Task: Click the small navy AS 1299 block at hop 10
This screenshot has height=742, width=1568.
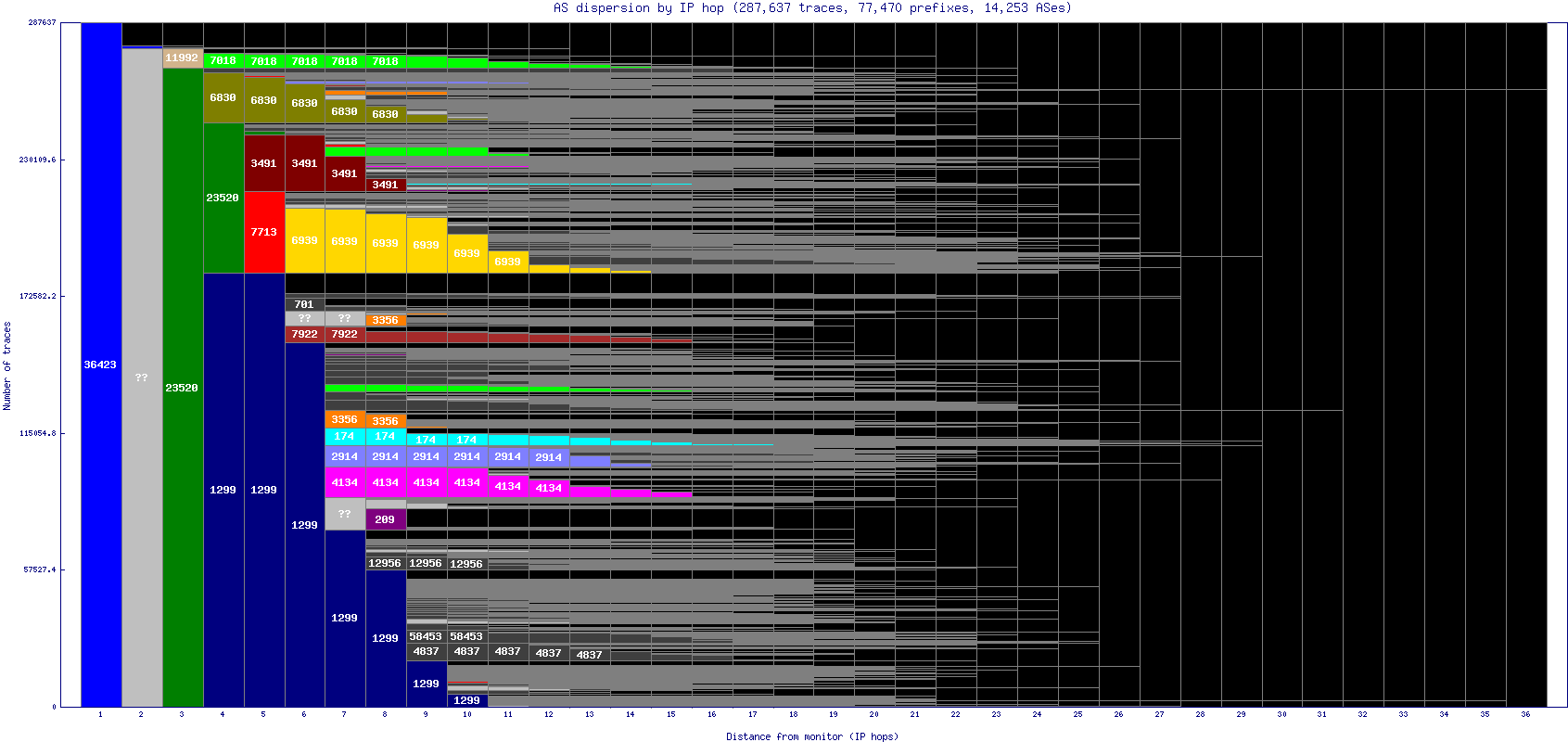Action: (x=467, y=700)
